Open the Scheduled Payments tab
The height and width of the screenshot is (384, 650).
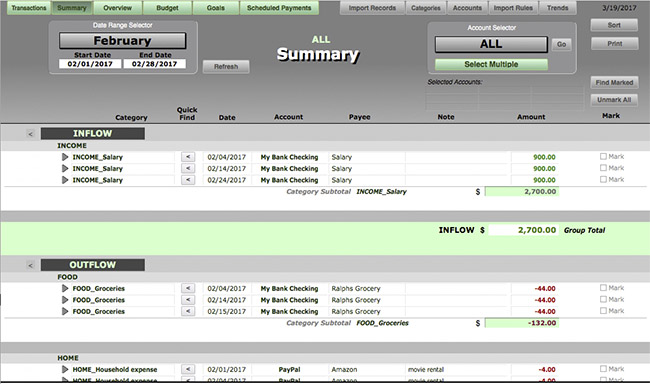279,8
